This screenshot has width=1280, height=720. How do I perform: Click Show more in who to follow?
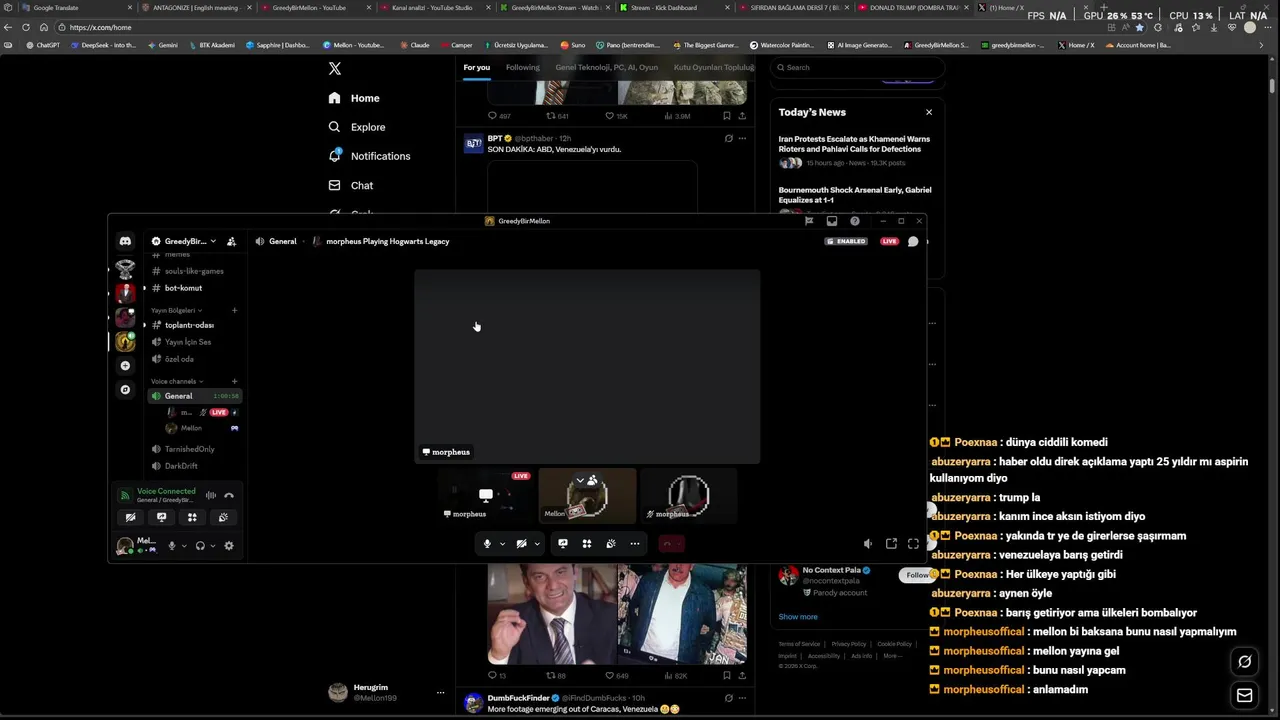point(798,617)
